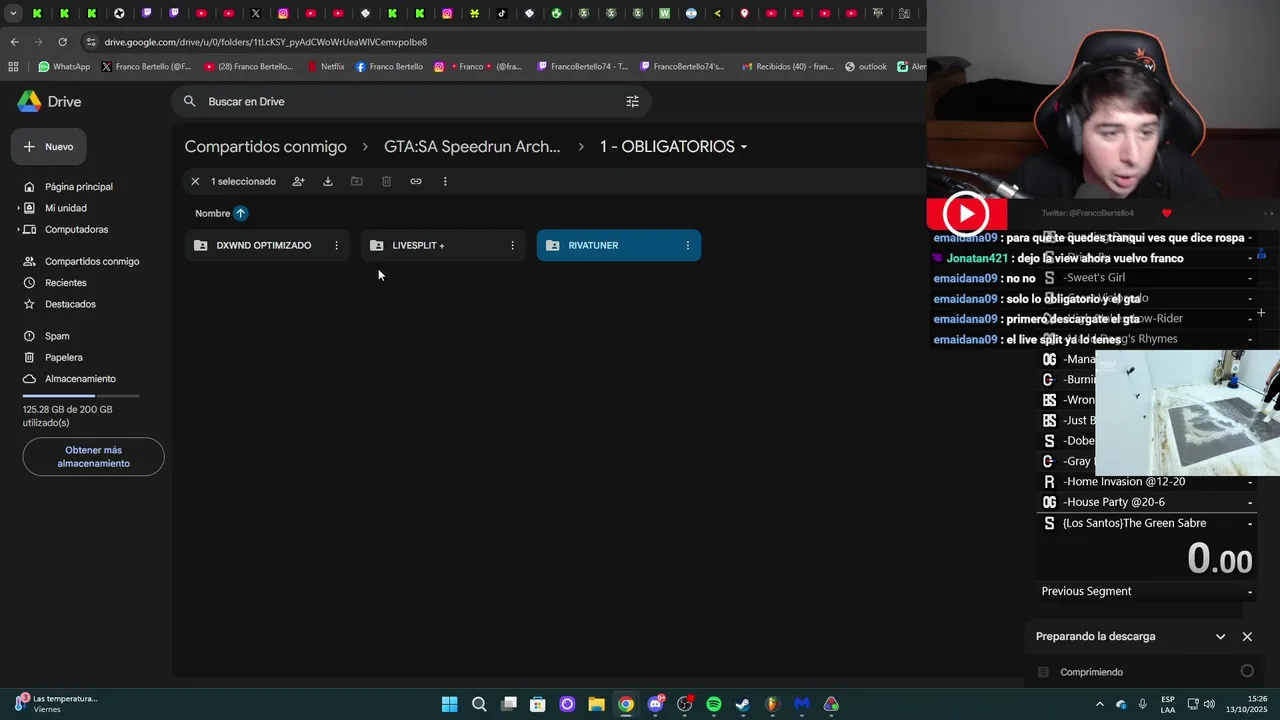Cancel the Comprimiendo download with the circle icon
The height and width of the screenshot is (720, 1280).
1247,671
